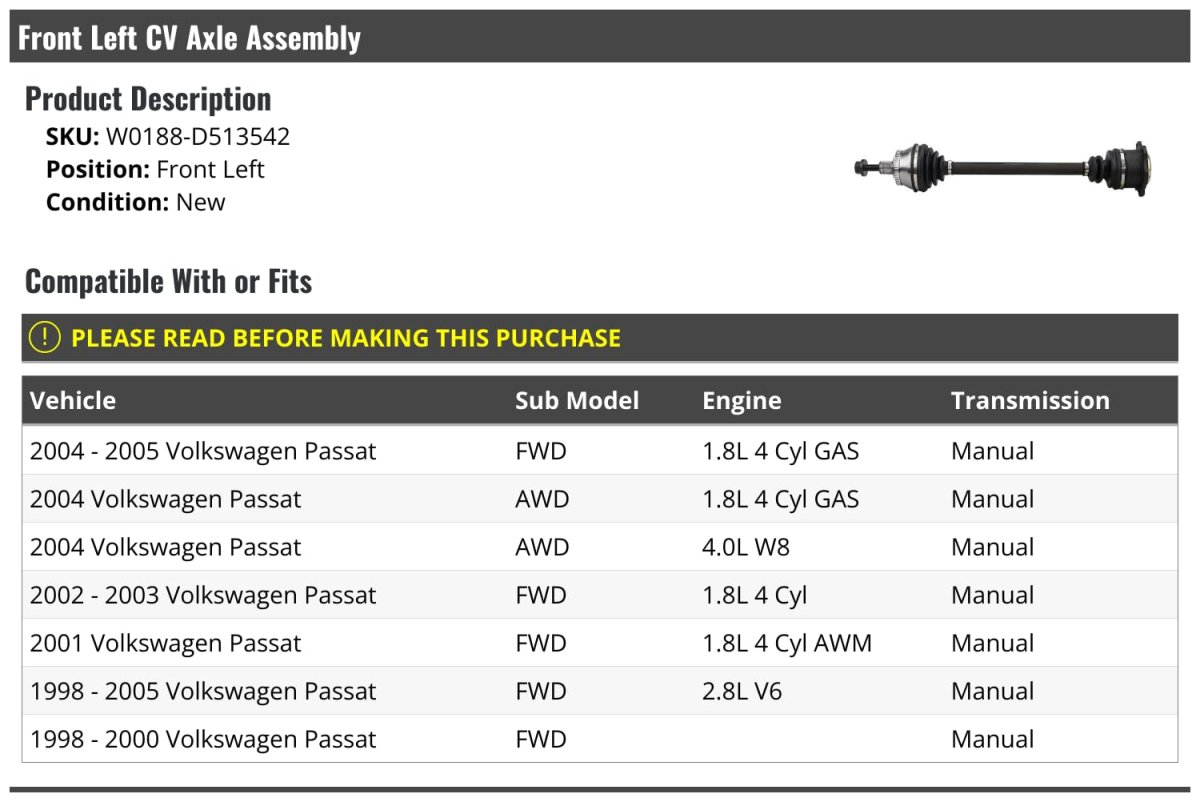Click the 2.8L V6 engine cell
The image size is (1200, 802).
click(x=742, y=691)
